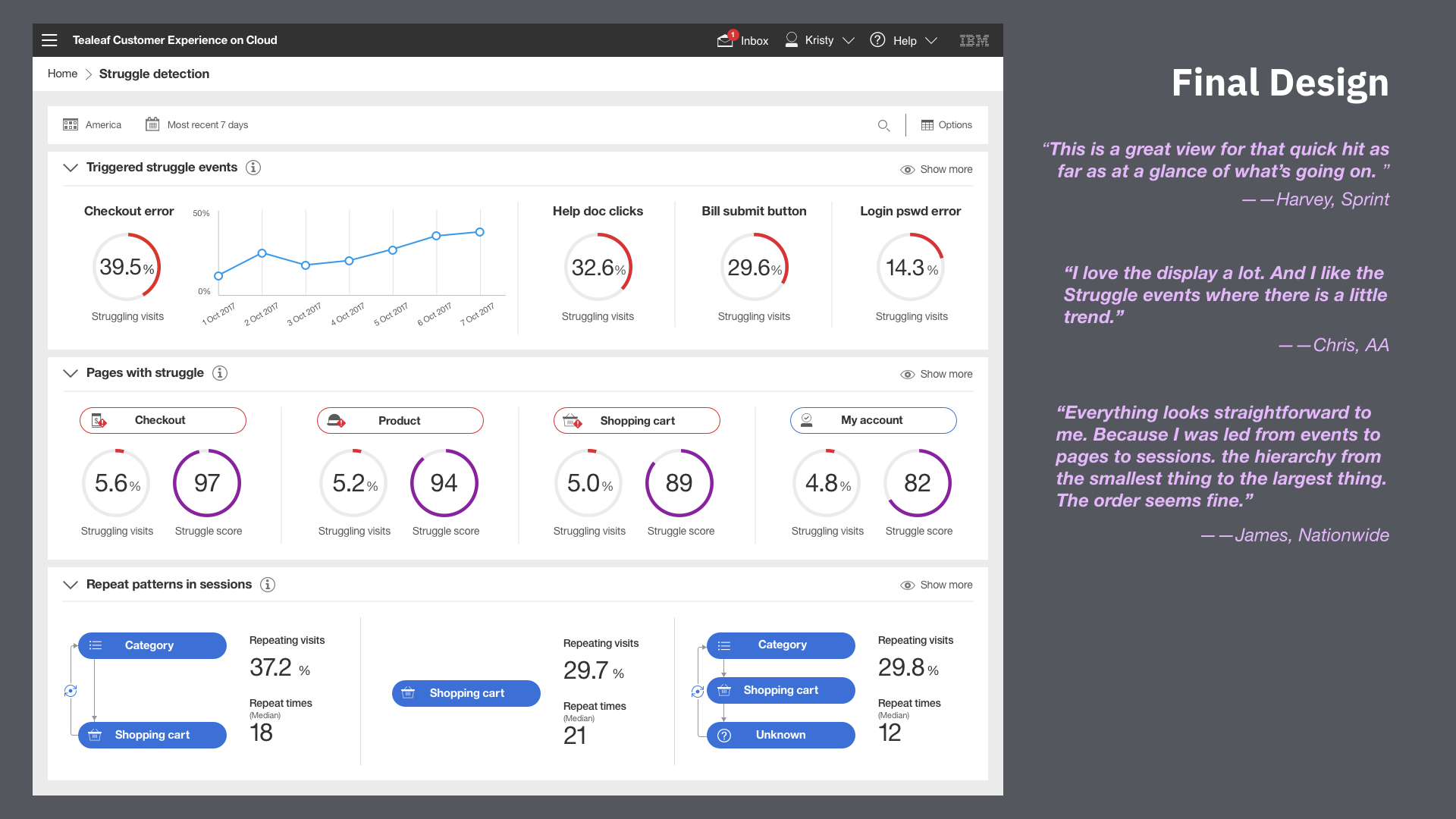1456x819 pixels.
Task: Click the 7 Oct 2017 chart data point
Action: pyautogui.click(x=480, y=232)
